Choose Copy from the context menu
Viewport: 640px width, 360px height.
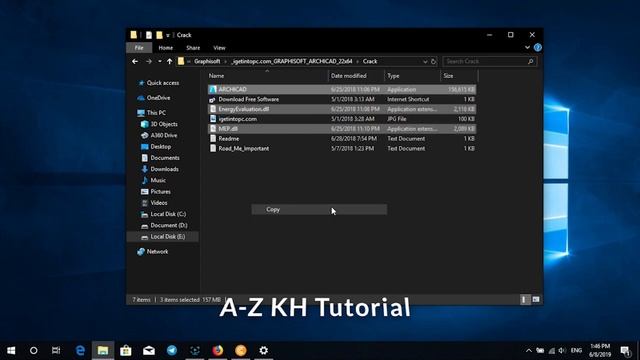(319, 209)
